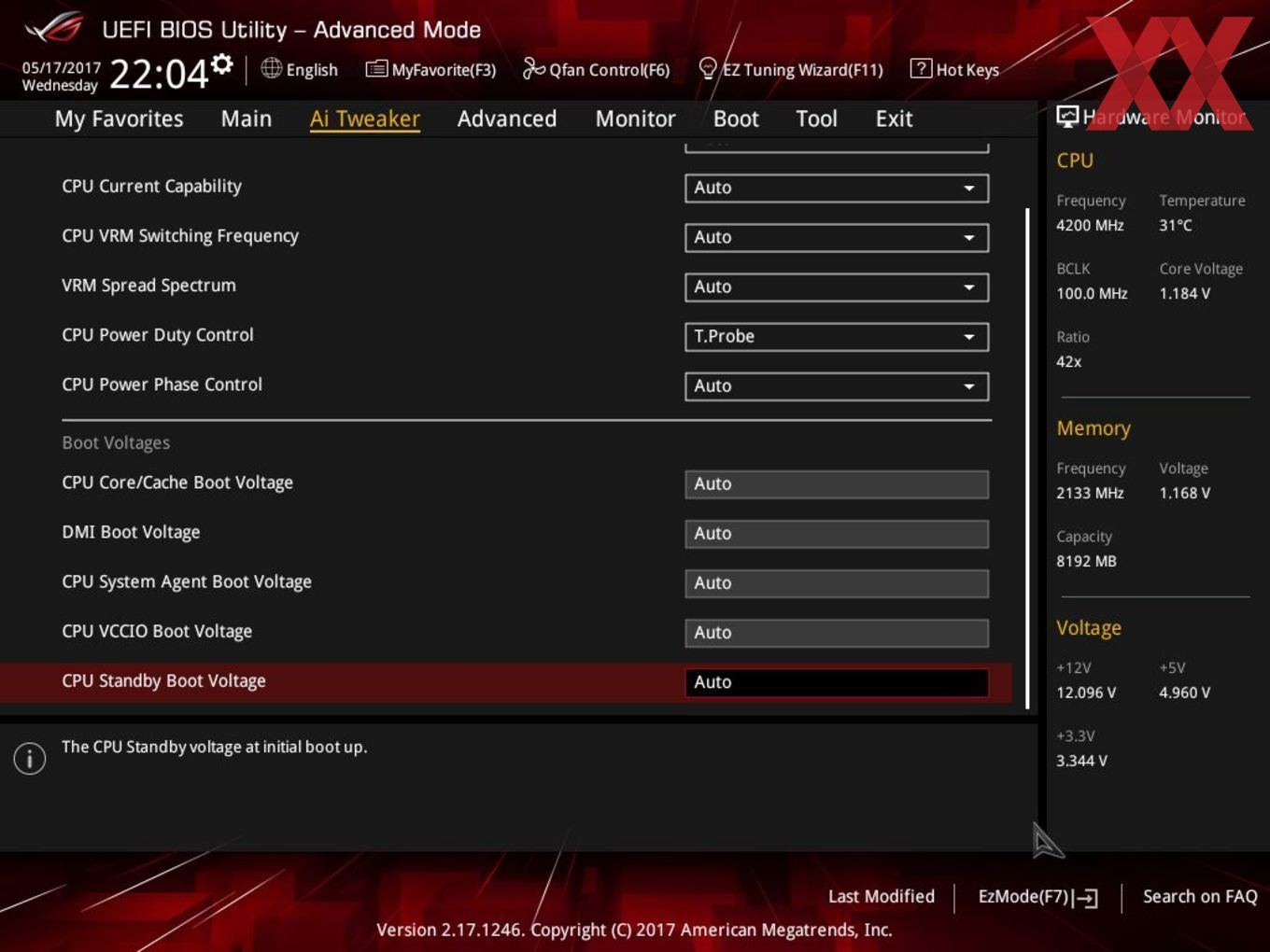
Task: Select DMI Boot Voltage label
Action: 131,532
